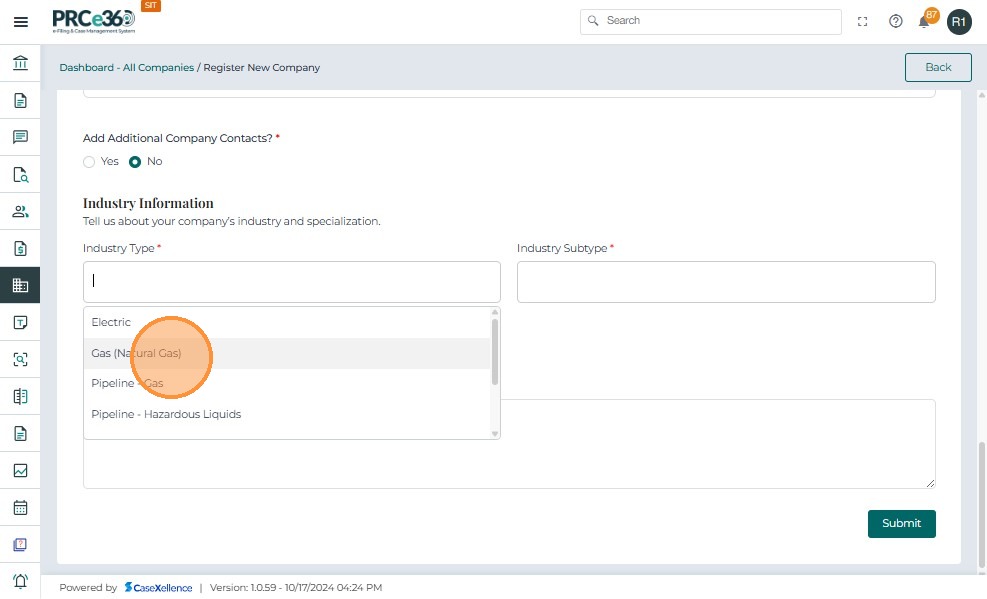
Task: Choose Pipeline - Hazardous Liquids option
Action: coord(166,414)
